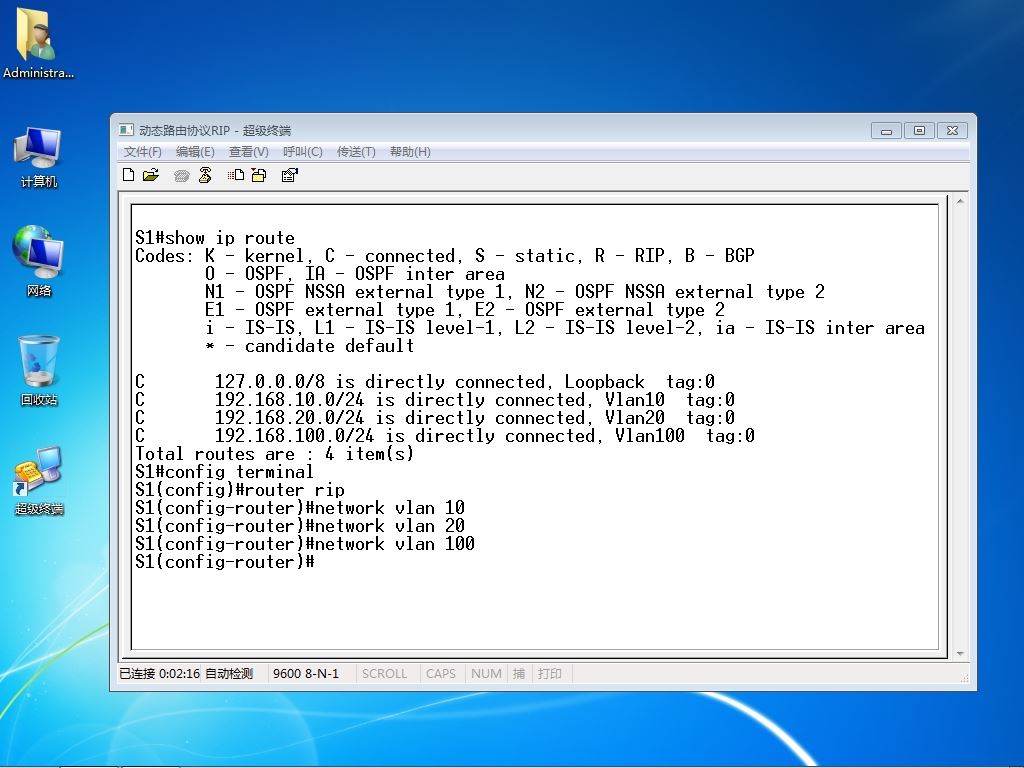The height and width of the screenshot is (768, 1024).
Task: Maximize the 超级终端 window
Action: click(919, 131)
